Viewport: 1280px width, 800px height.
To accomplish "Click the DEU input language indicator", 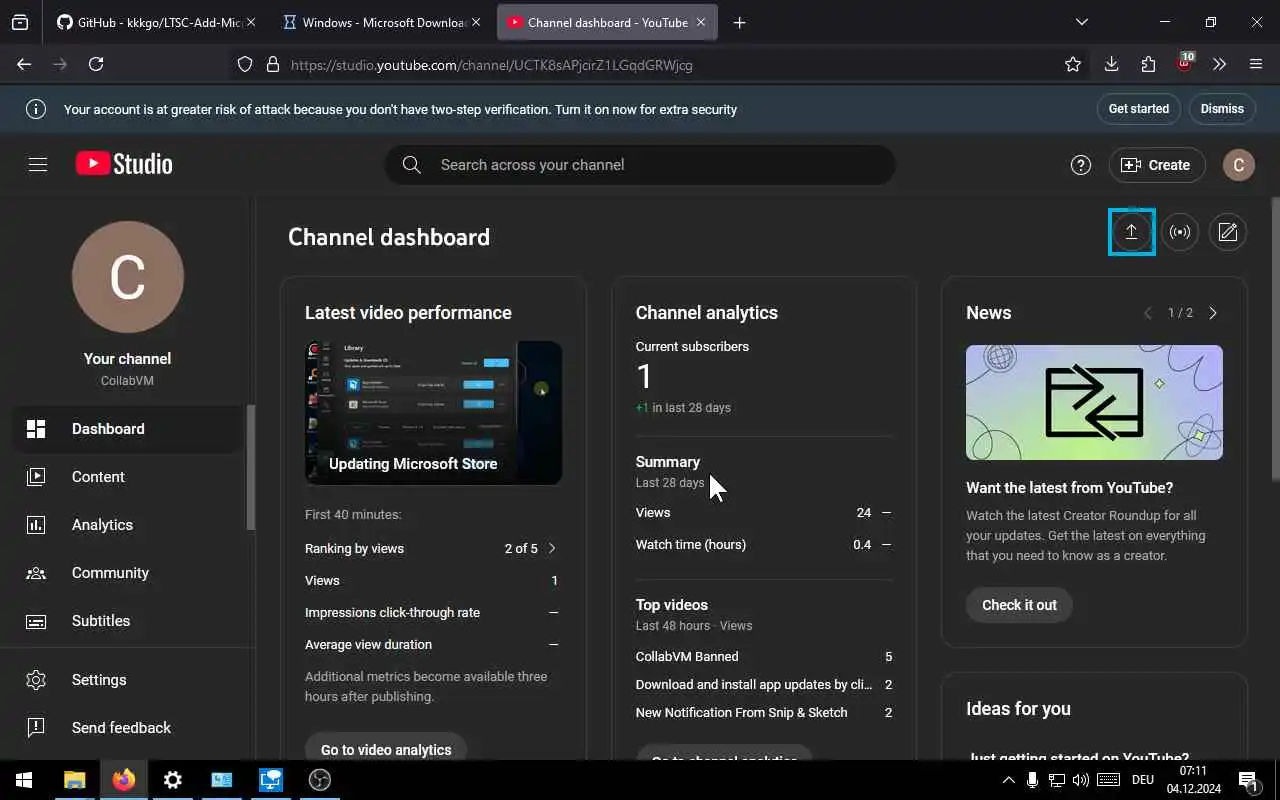I will 1143,780.
